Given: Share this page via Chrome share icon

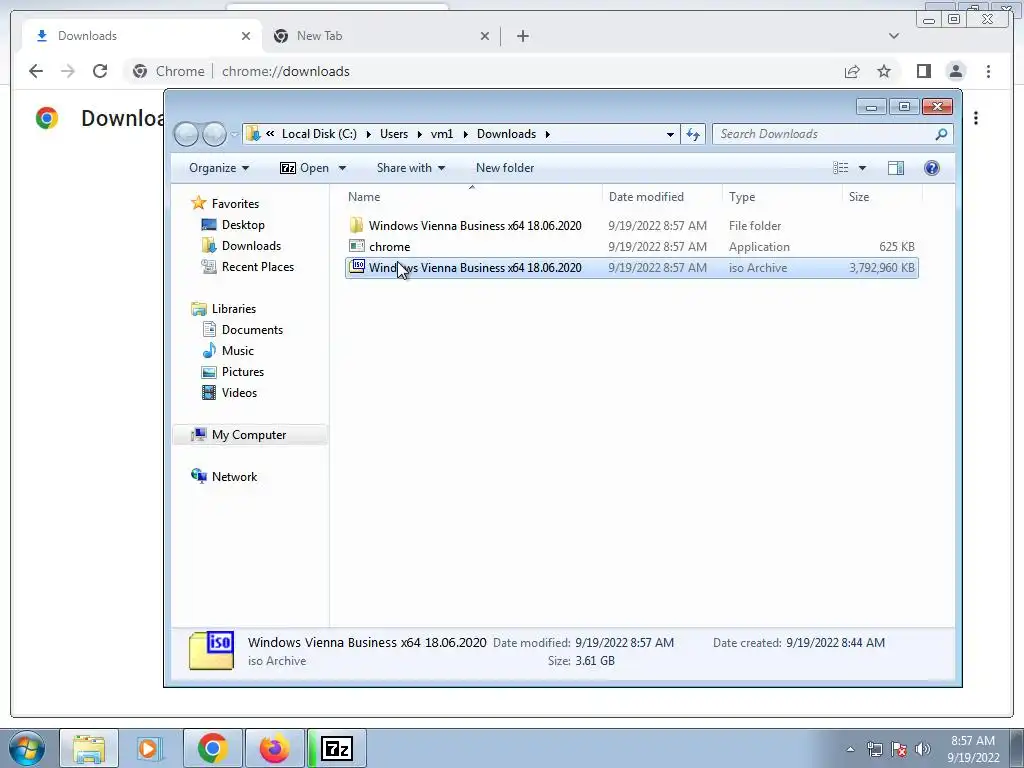Looking at the screenshot, I should pyautogui.click(x=852, y=71).
